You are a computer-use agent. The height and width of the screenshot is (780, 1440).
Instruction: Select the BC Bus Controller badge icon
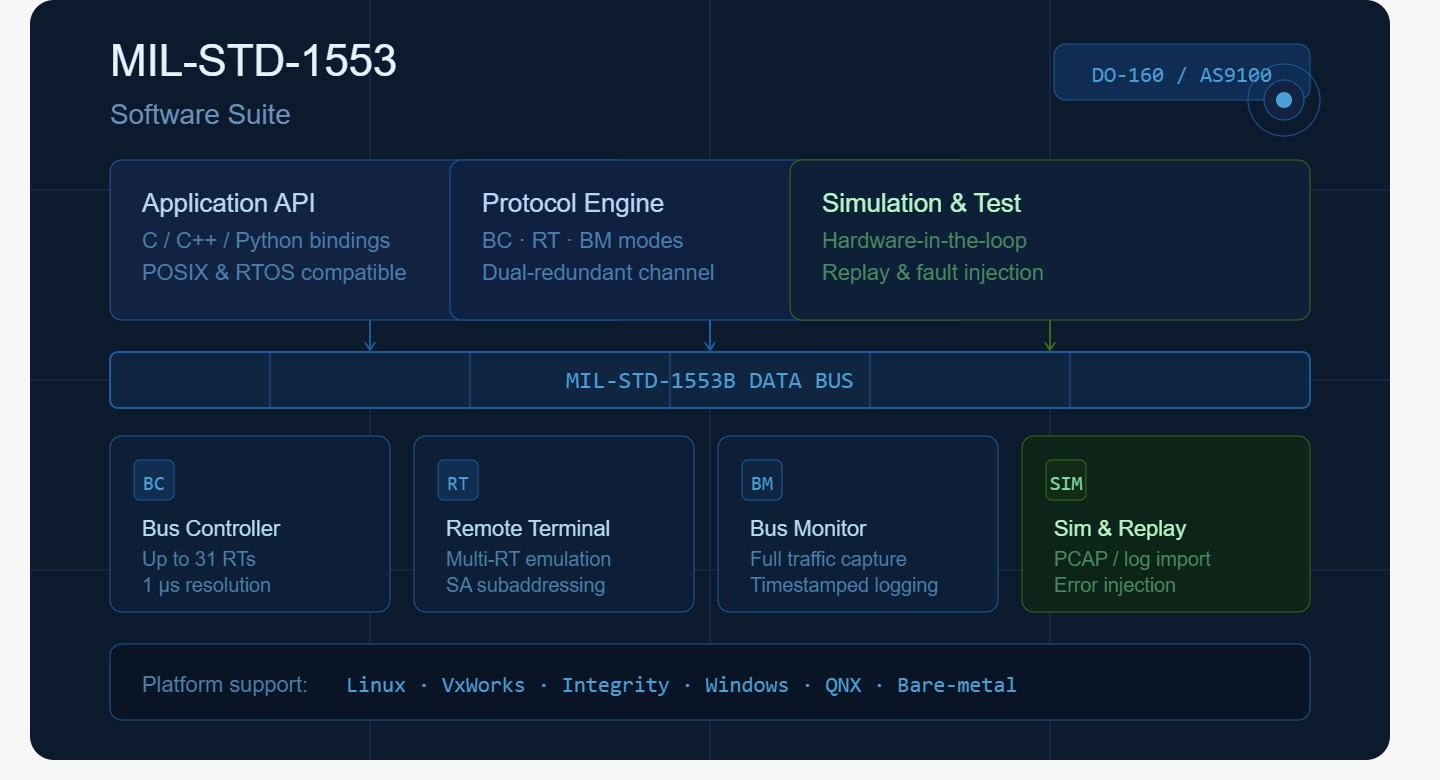tap(153, 480)
